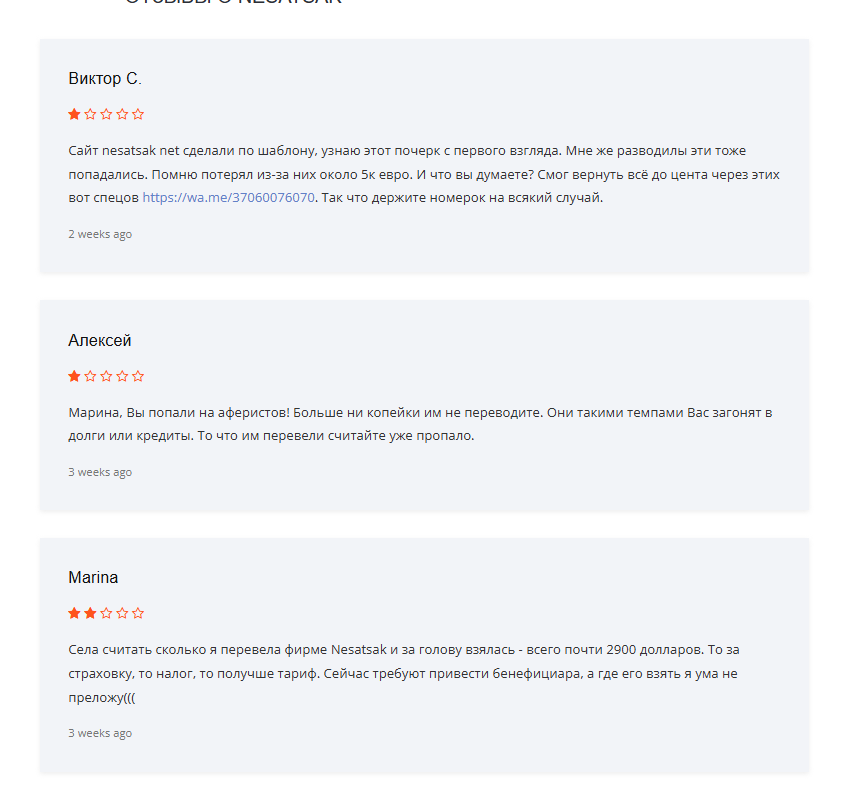Viewport: 841px width, 797px height.
Task: Click the reviewer name Marina
Action: [x=93, y=577]
